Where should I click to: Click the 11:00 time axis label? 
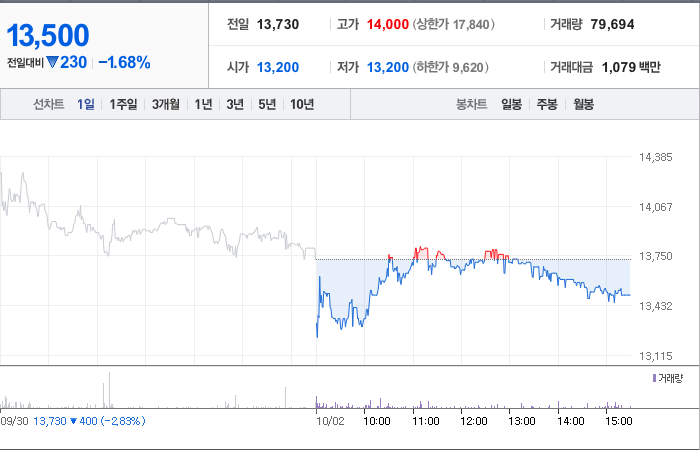point(425,421)
